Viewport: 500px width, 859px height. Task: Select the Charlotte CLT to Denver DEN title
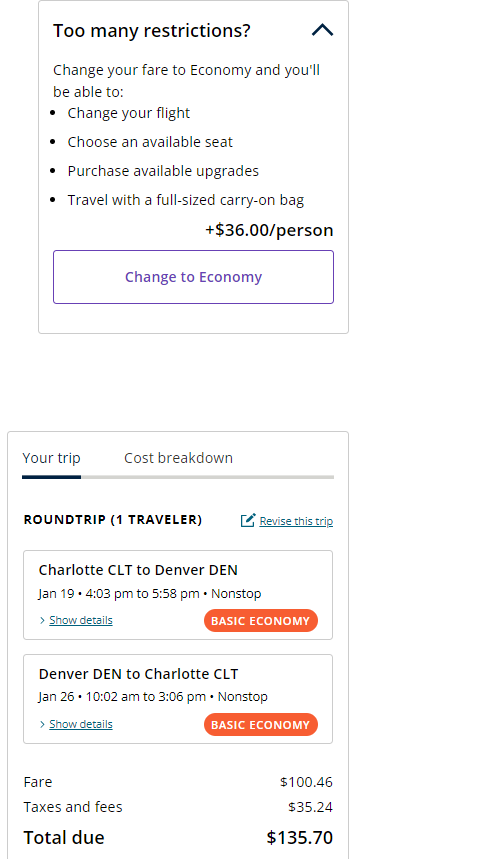click(x=138, y=570)
